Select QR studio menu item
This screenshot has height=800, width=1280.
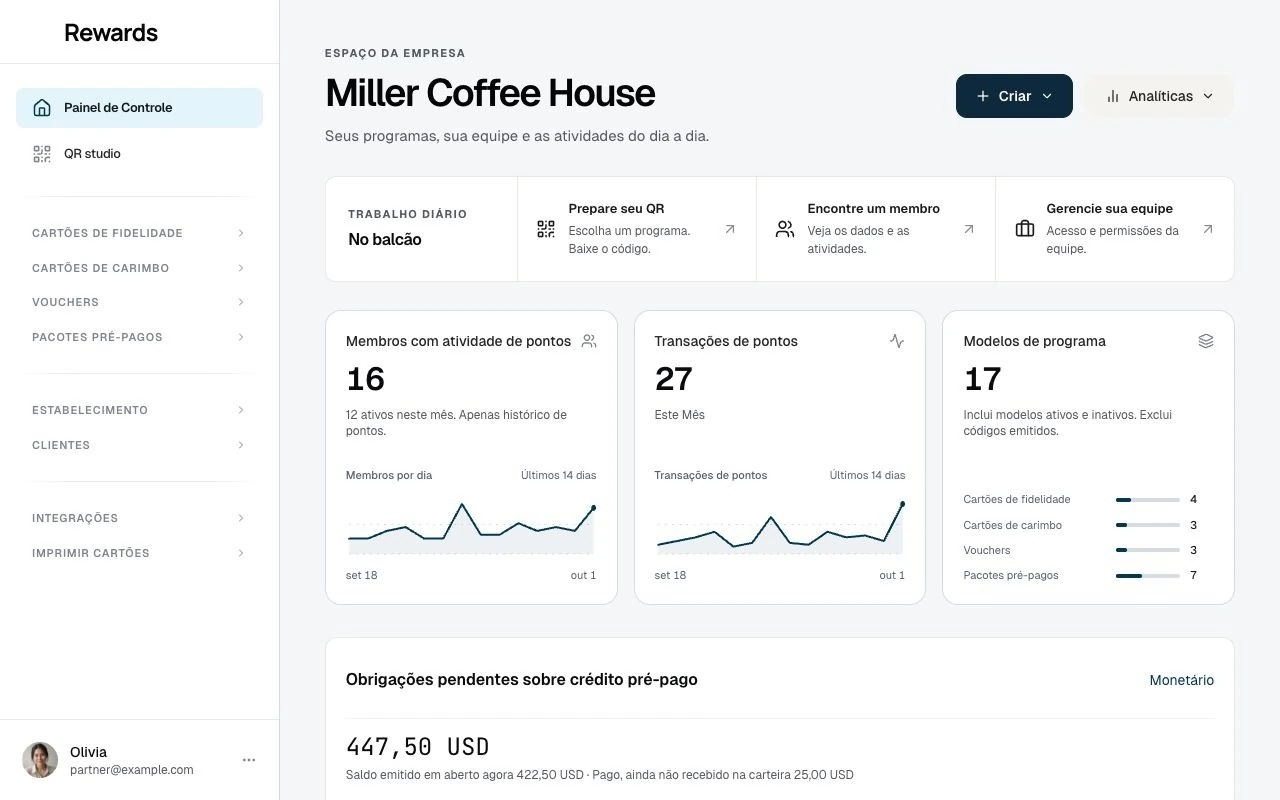(x=139, y=154)
